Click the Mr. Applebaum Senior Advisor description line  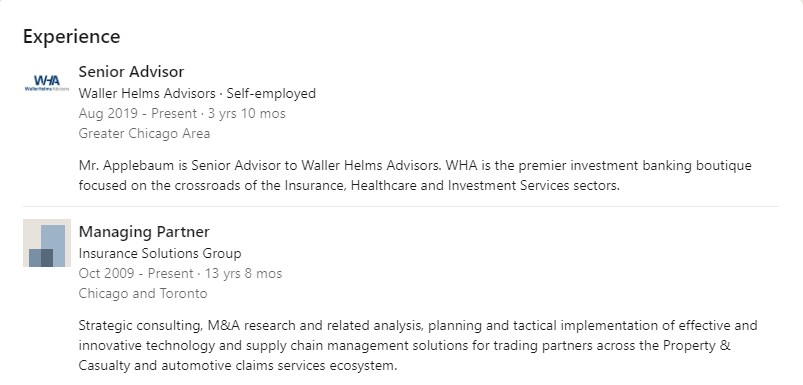(415, 165)
